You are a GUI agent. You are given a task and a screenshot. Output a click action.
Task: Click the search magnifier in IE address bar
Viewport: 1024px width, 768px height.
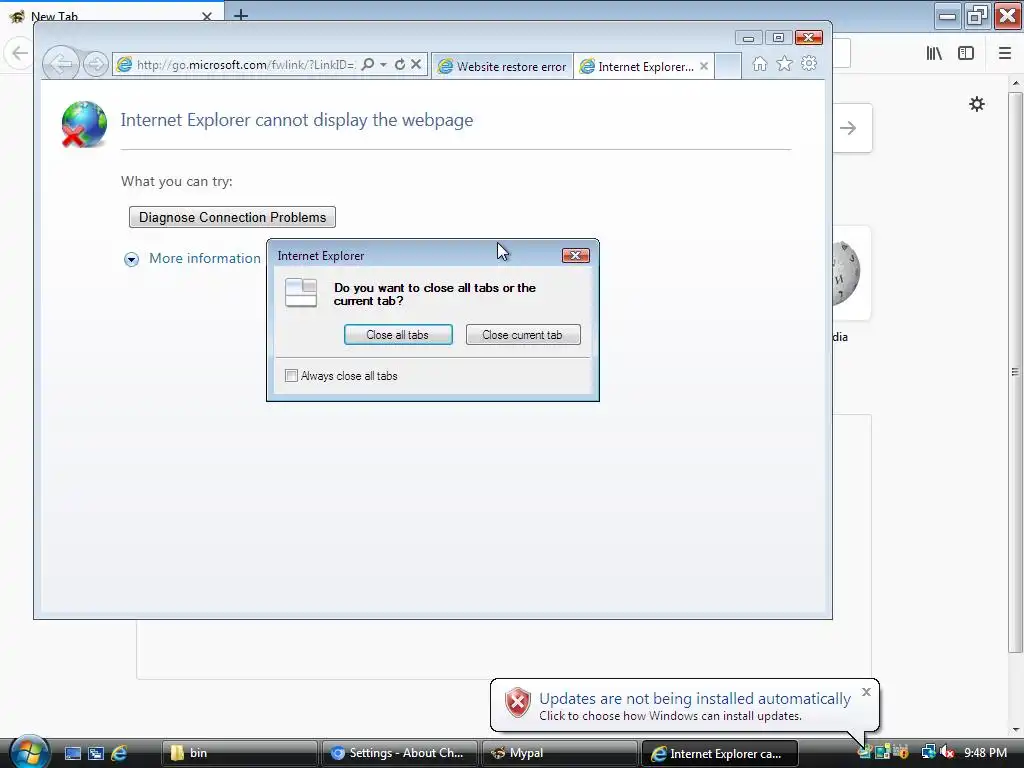pos(368,64)
